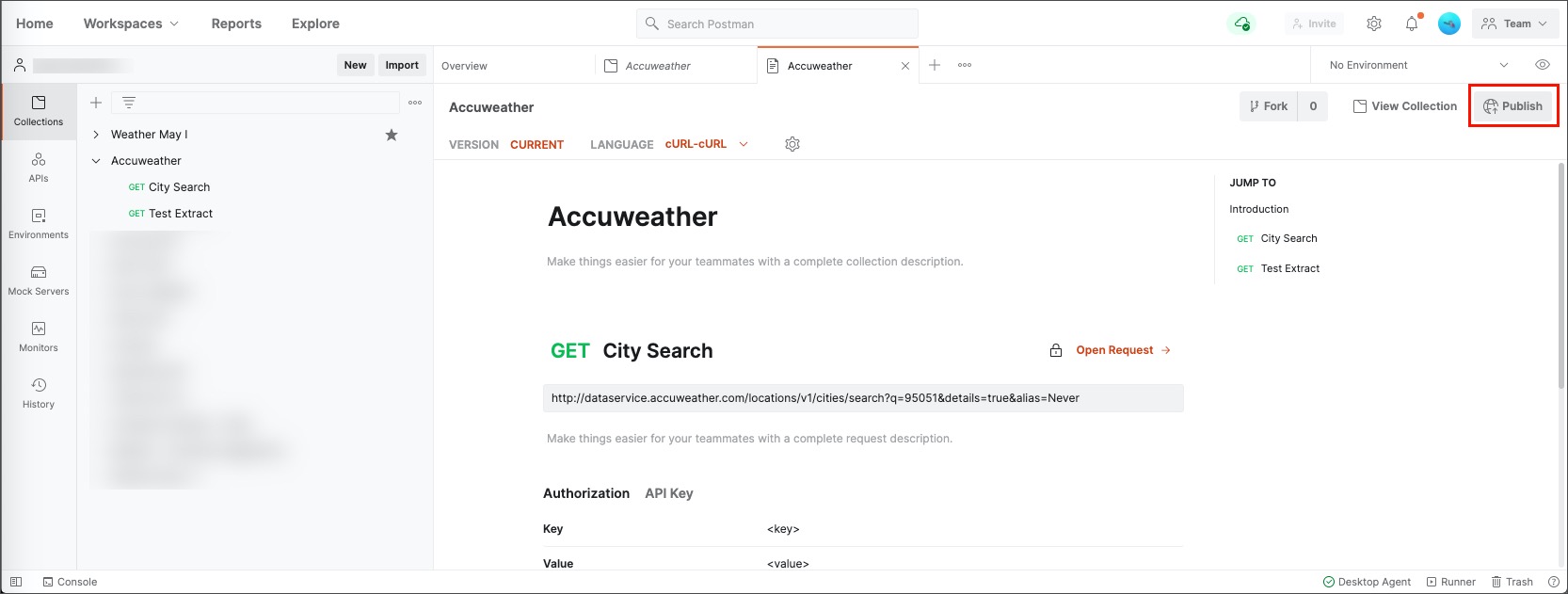Click the Search Postman field

pos(776,24)
